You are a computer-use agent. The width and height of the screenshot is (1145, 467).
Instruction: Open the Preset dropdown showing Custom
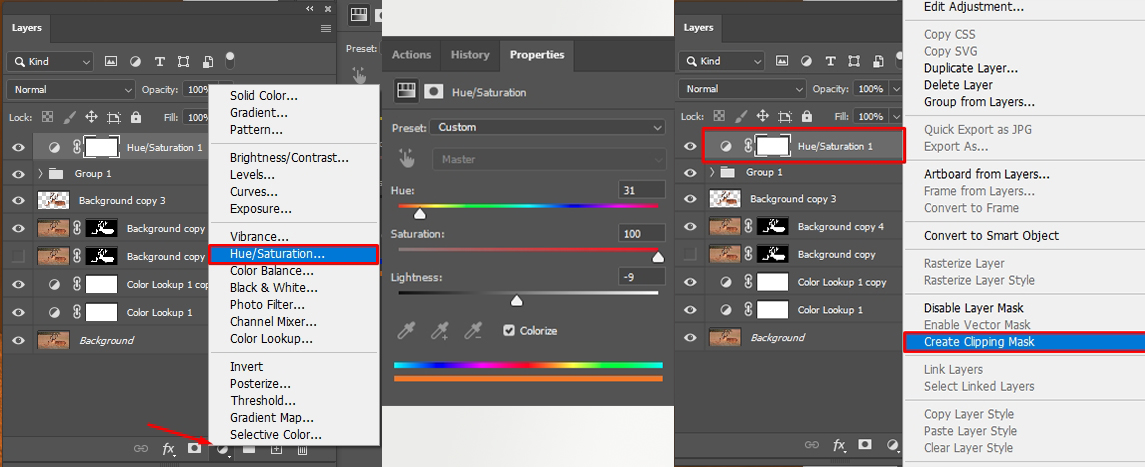point(548,127)
